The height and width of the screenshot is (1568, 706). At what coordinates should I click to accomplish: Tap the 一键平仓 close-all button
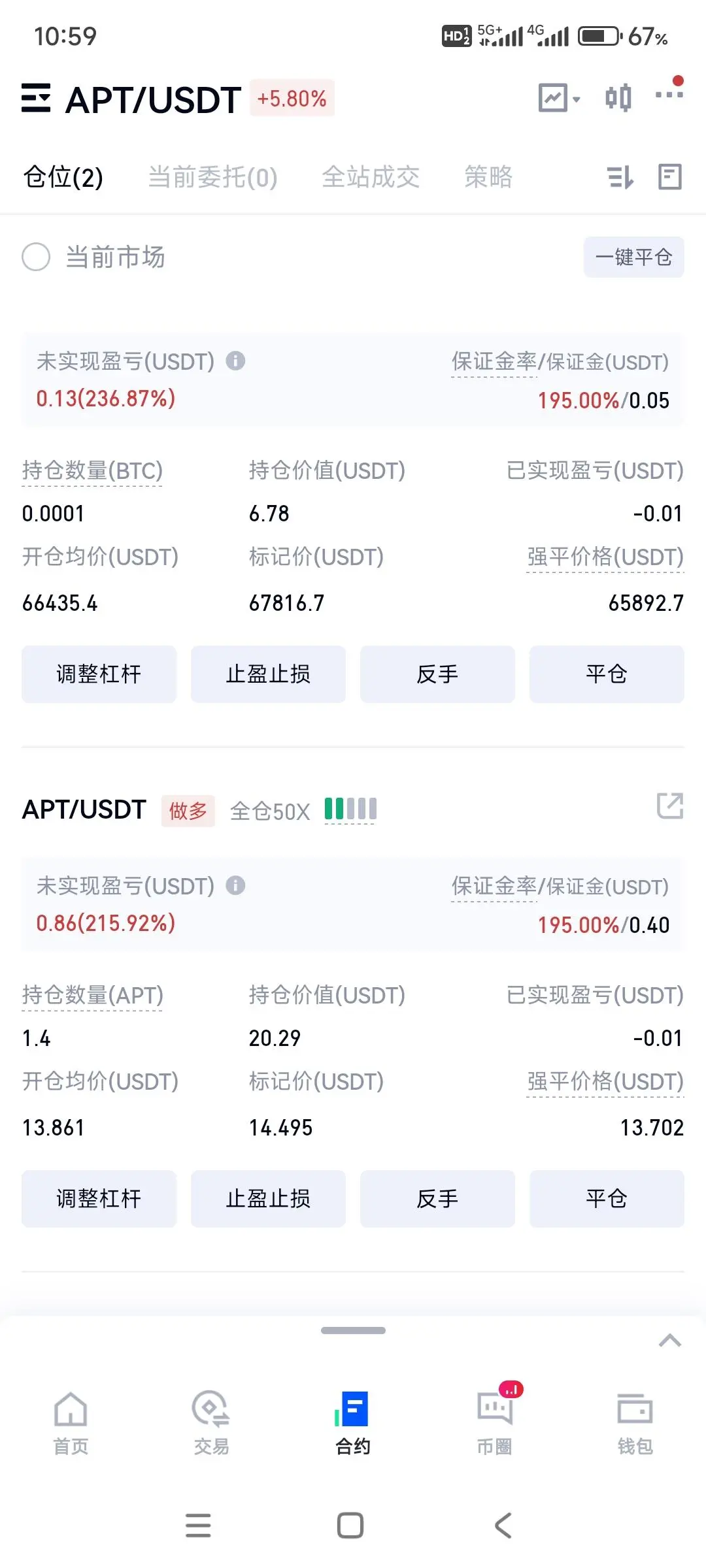pyautogui.click(x=633, y=257)
